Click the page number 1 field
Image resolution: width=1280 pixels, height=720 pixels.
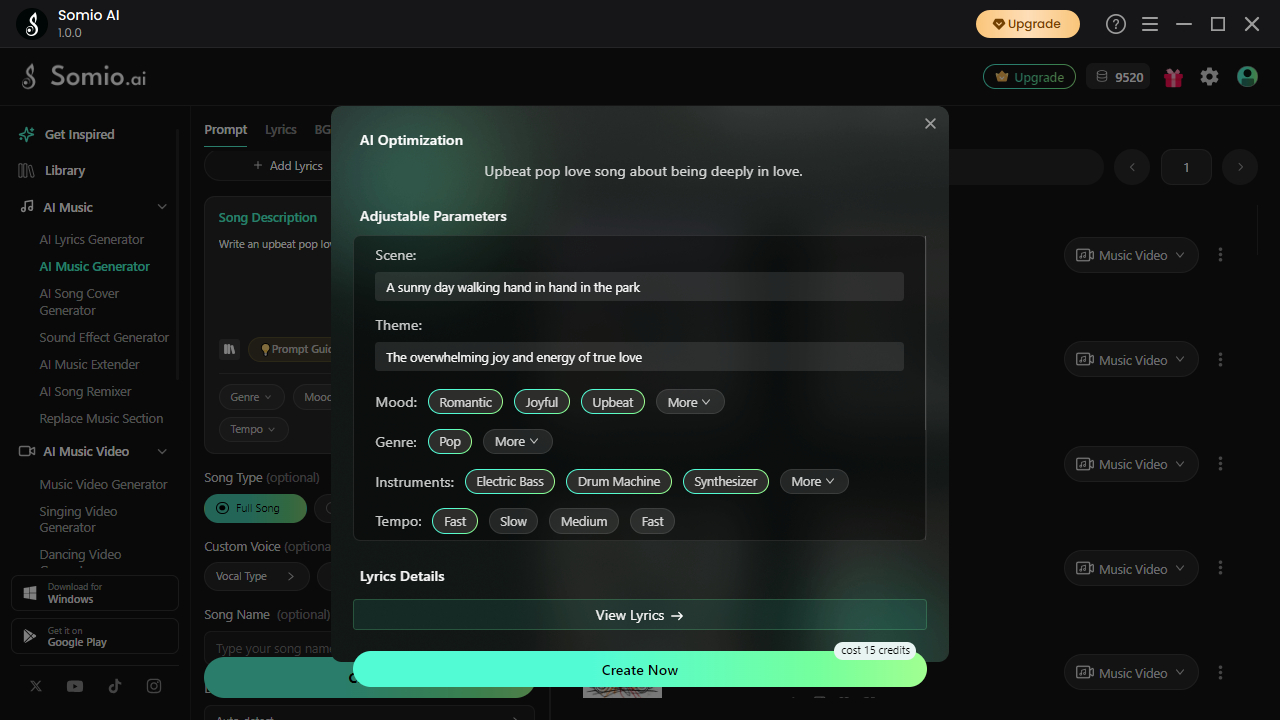1186,167
